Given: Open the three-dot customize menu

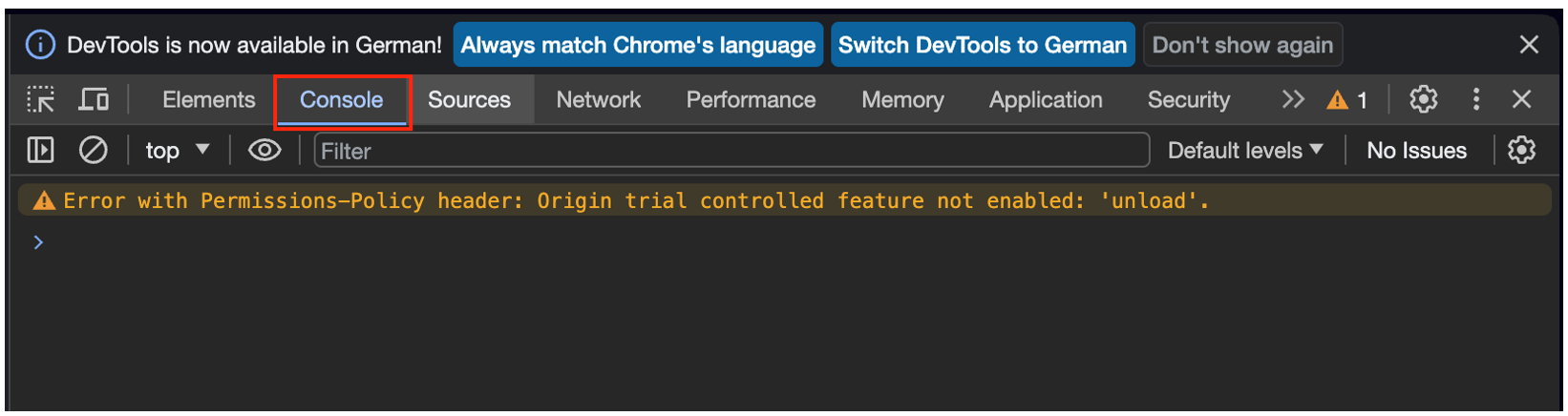Looking at the screenshot, I should (x=1475, y=99).
